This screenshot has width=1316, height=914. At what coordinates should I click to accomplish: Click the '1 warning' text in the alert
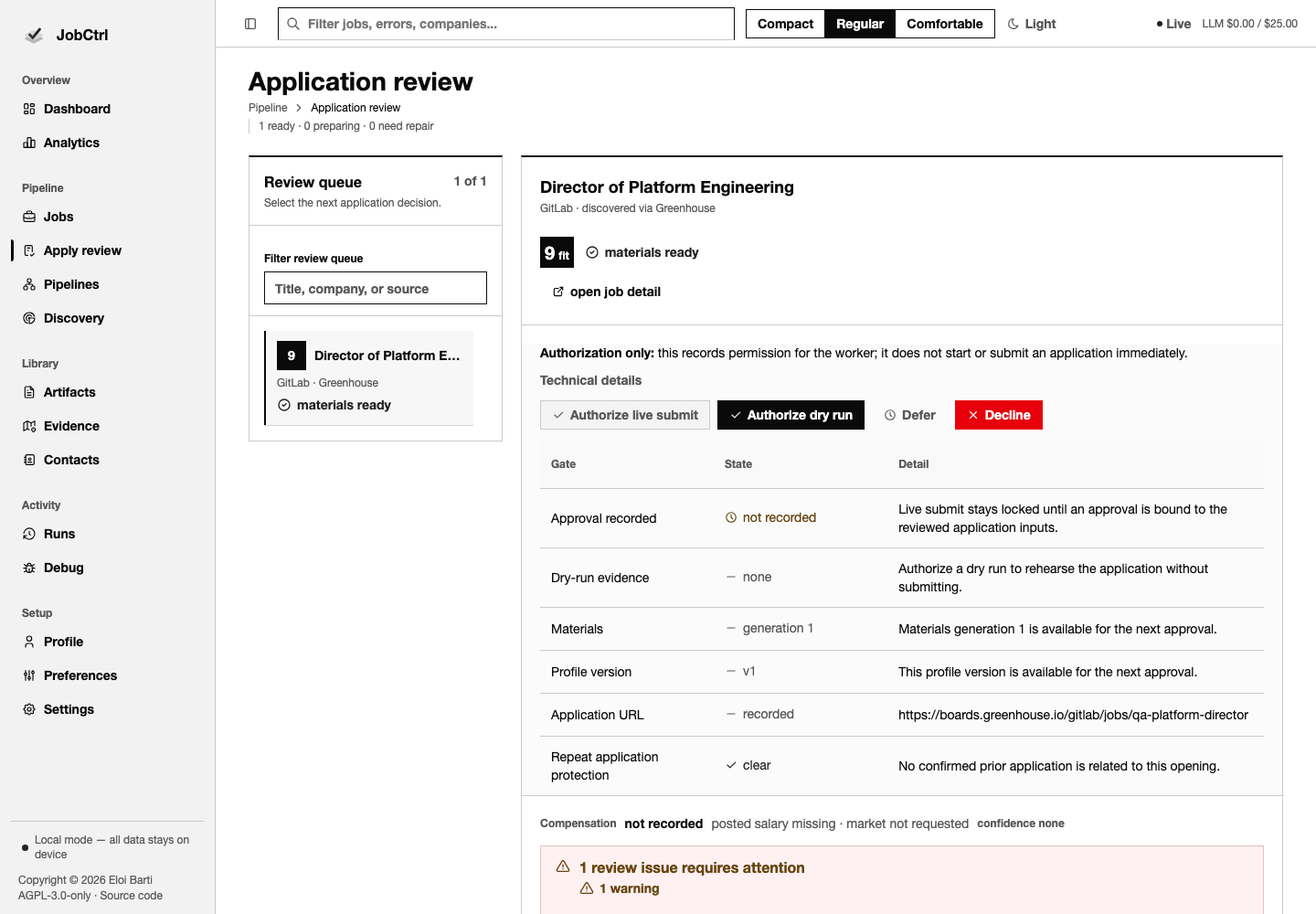tap(630, 888)
